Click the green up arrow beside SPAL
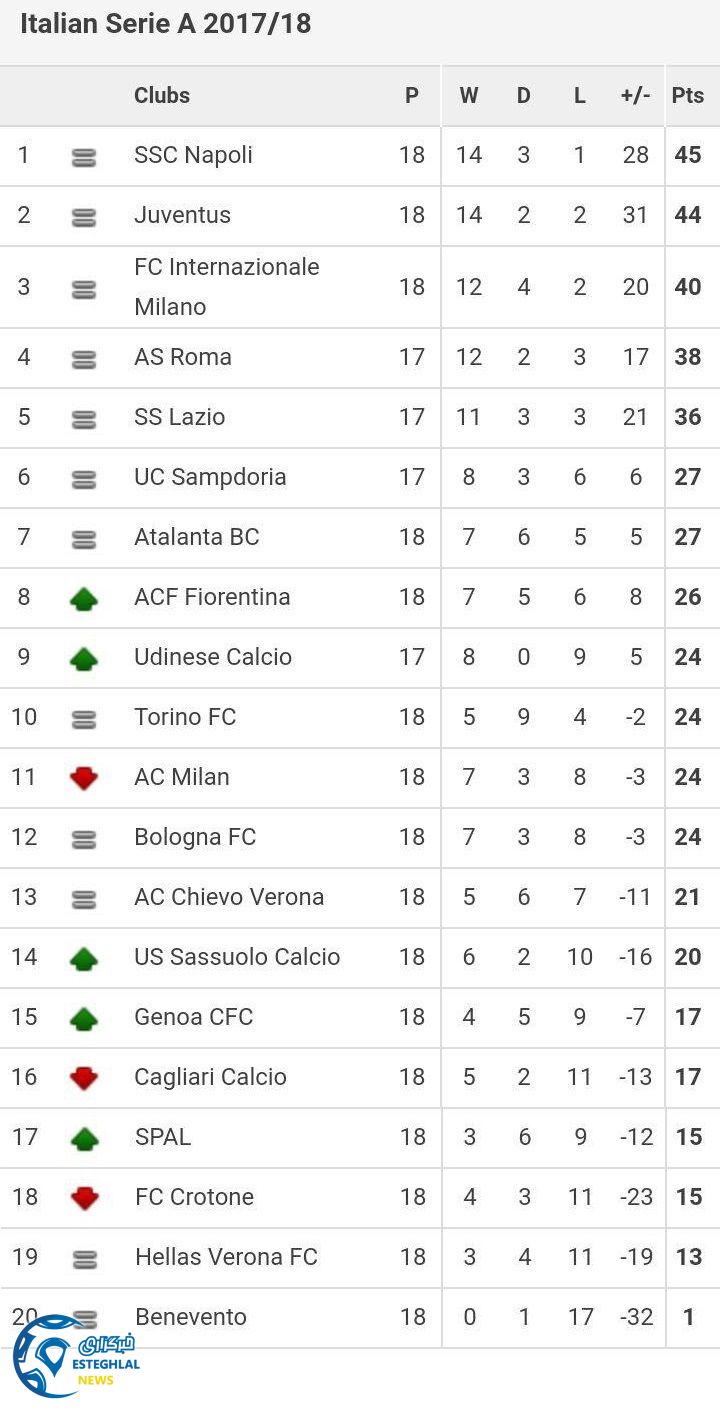 (x=84, y=1138)
